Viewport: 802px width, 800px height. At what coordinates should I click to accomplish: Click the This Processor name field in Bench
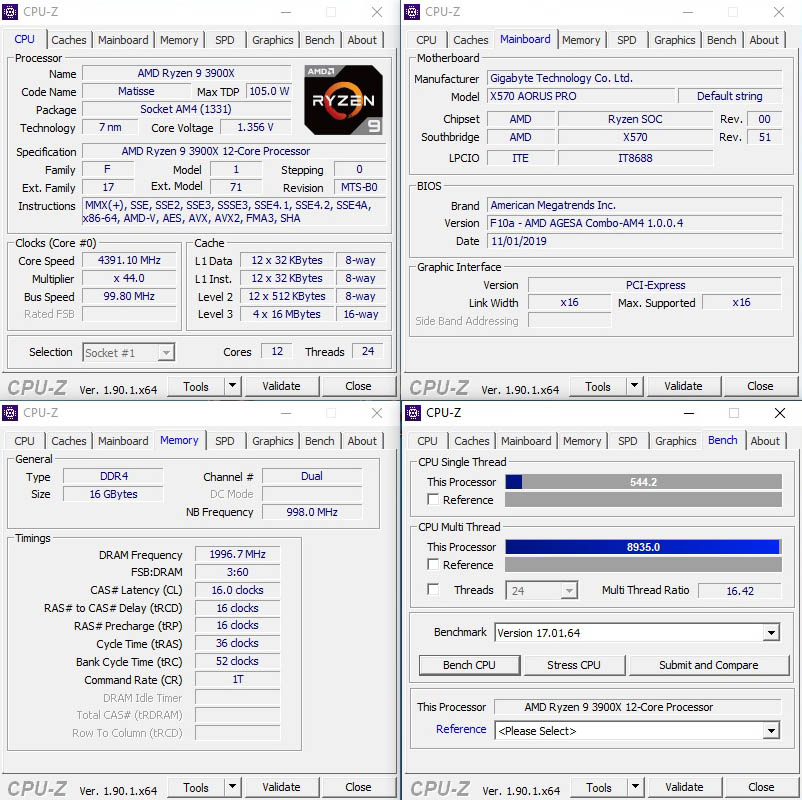(x=638, y=707)
